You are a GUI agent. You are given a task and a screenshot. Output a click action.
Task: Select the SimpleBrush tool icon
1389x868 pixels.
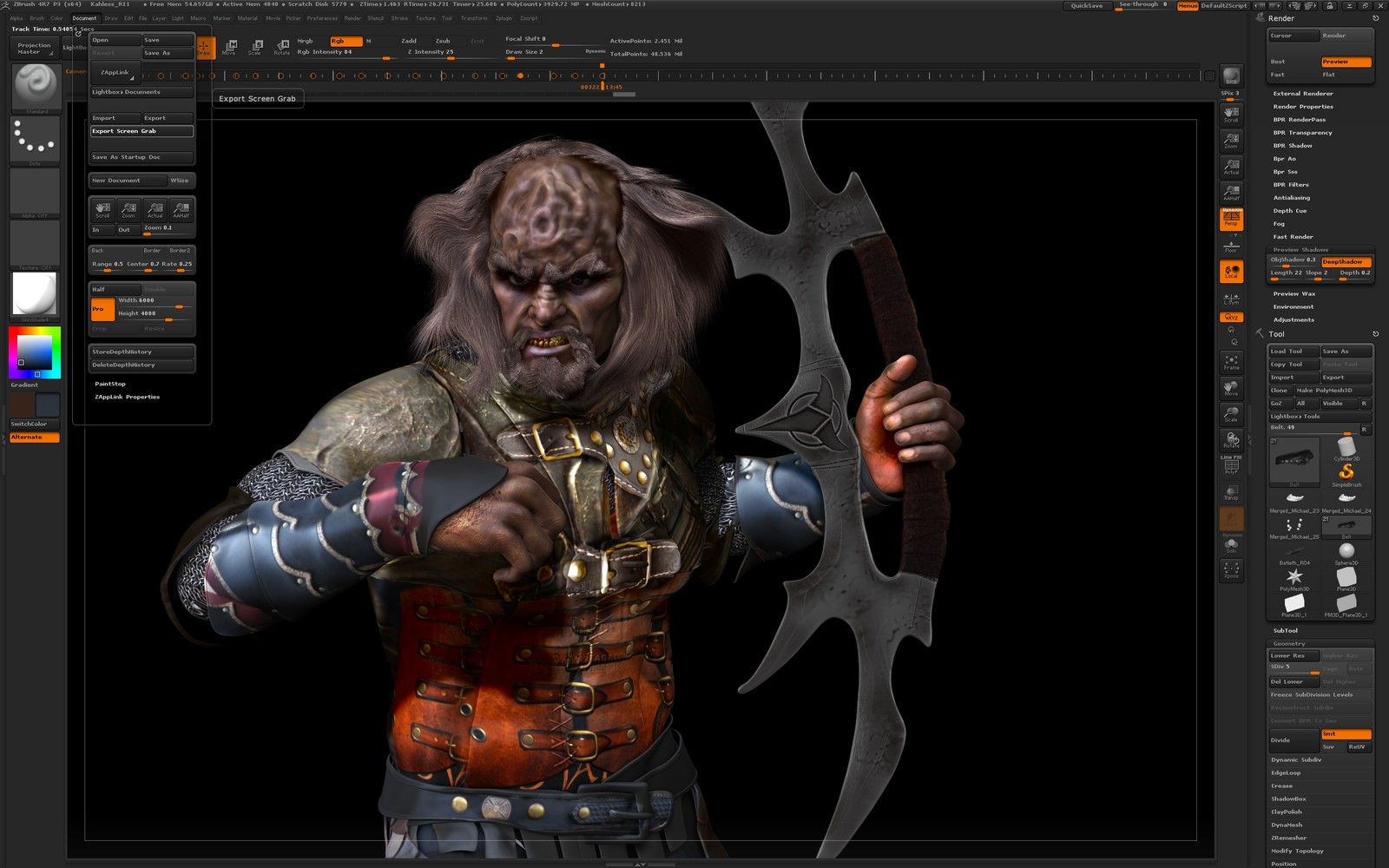(x=1346, y=473)
